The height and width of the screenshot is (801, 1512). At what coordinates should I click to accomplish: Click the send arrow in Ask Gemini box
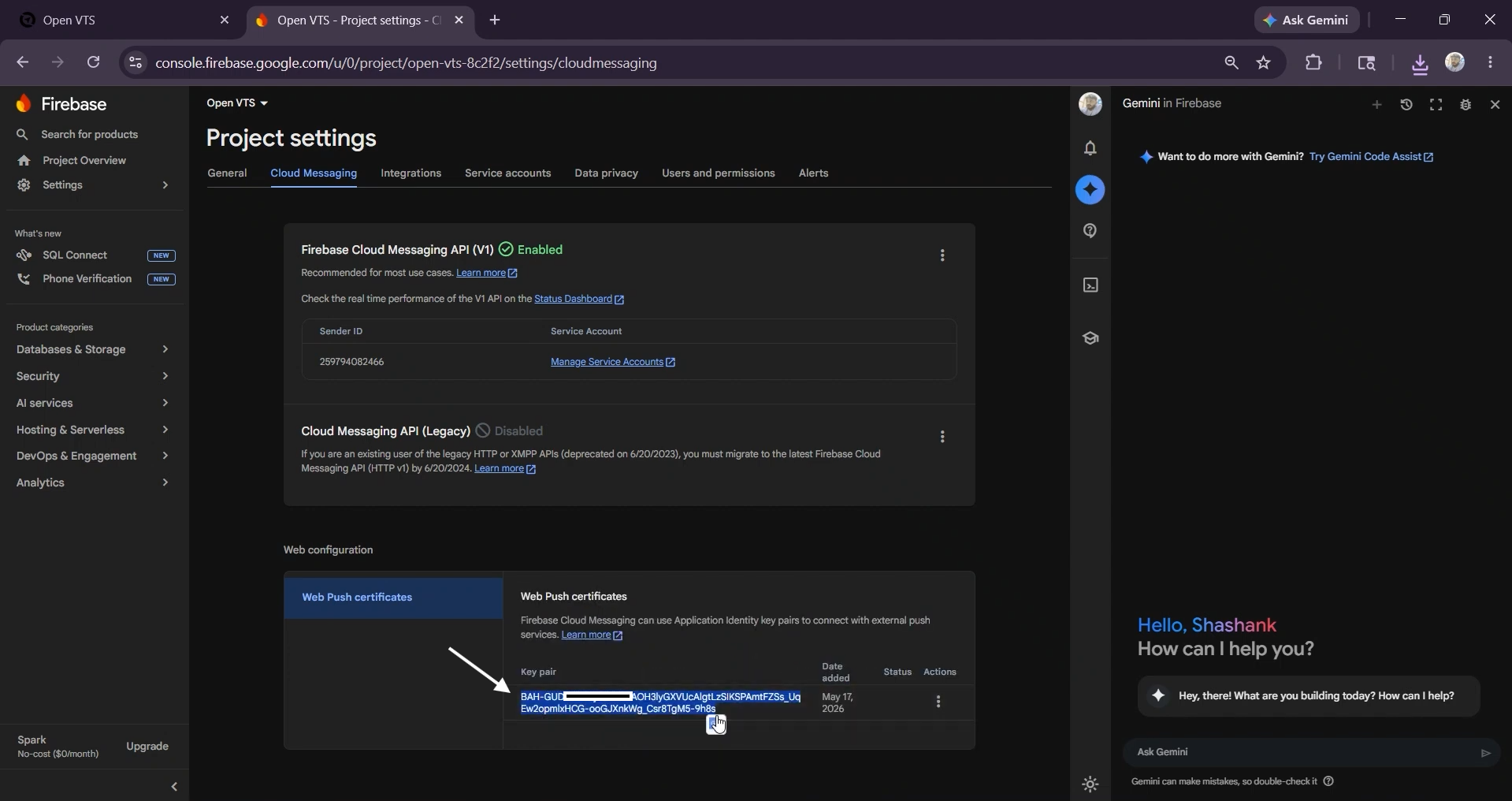click(x=1485, y=753)
